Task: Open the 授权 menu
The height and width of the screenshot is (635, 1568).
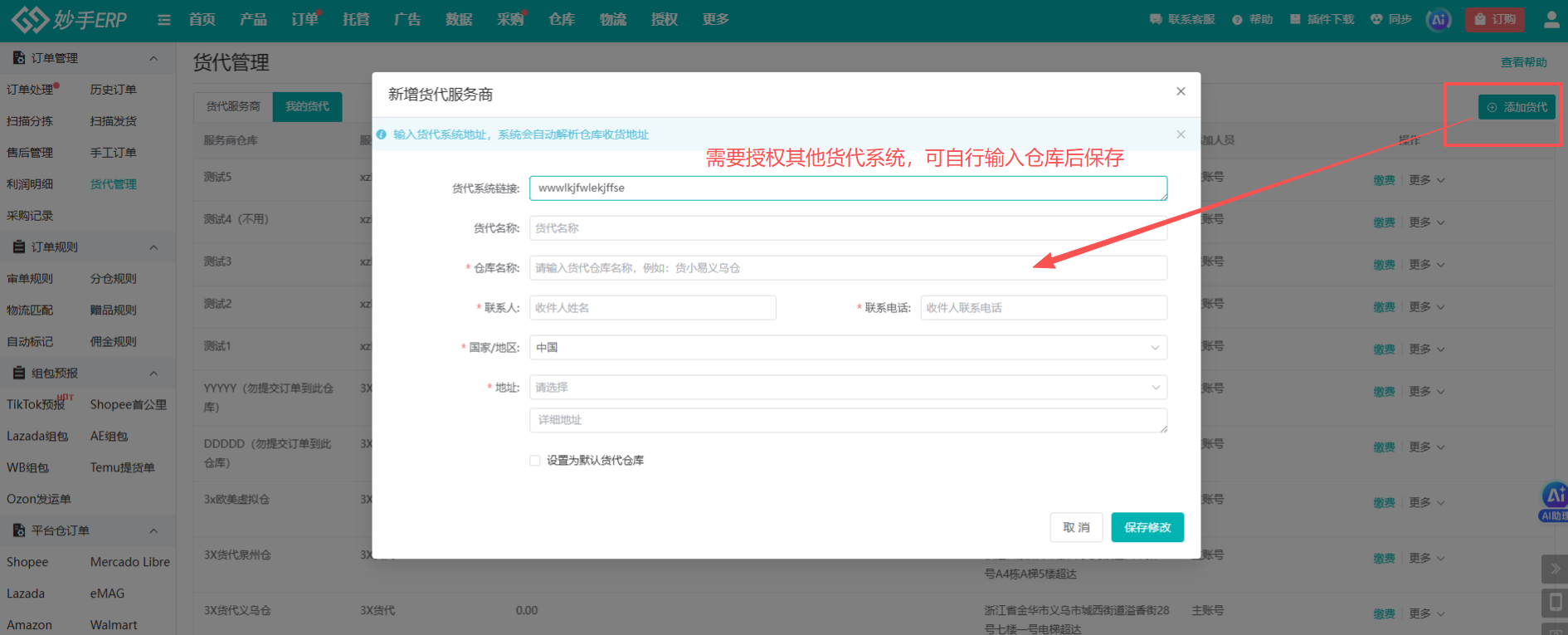Action: point(665,20)
